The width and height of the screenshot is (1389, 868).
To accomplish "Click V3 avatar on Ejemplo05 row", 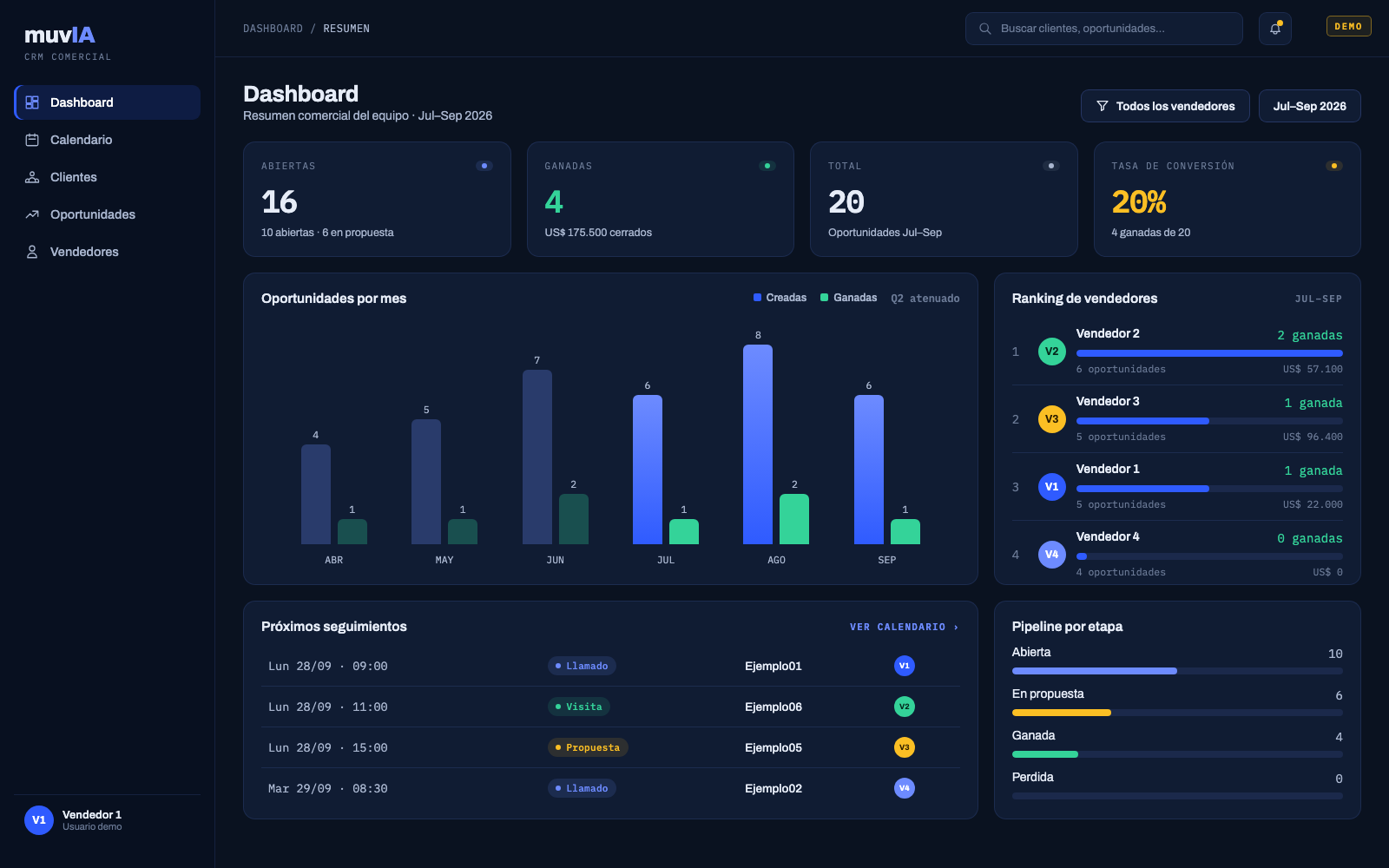I will [x=905, y=747].
